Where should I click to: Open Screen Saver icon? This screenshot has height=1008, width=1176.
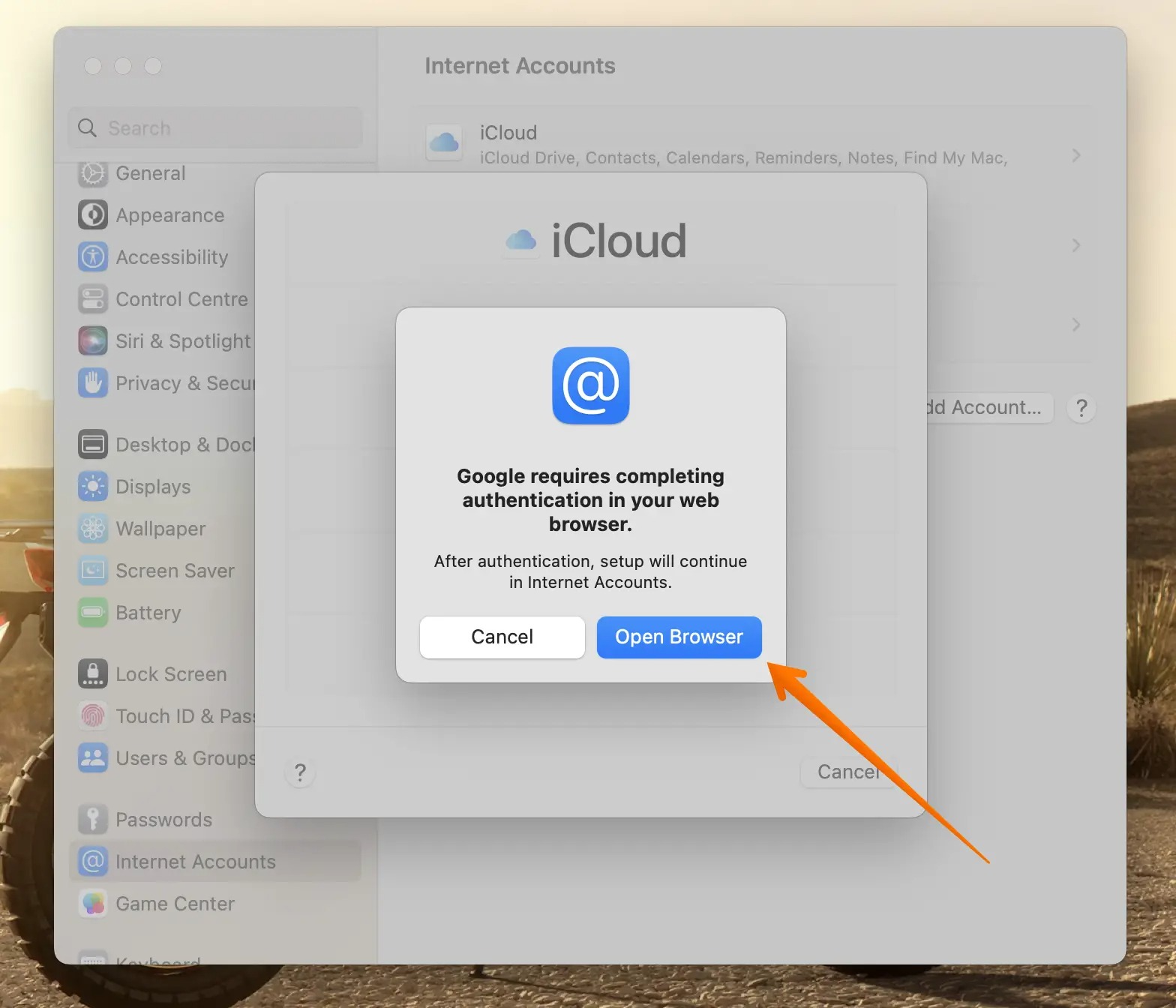coord(93,571)
